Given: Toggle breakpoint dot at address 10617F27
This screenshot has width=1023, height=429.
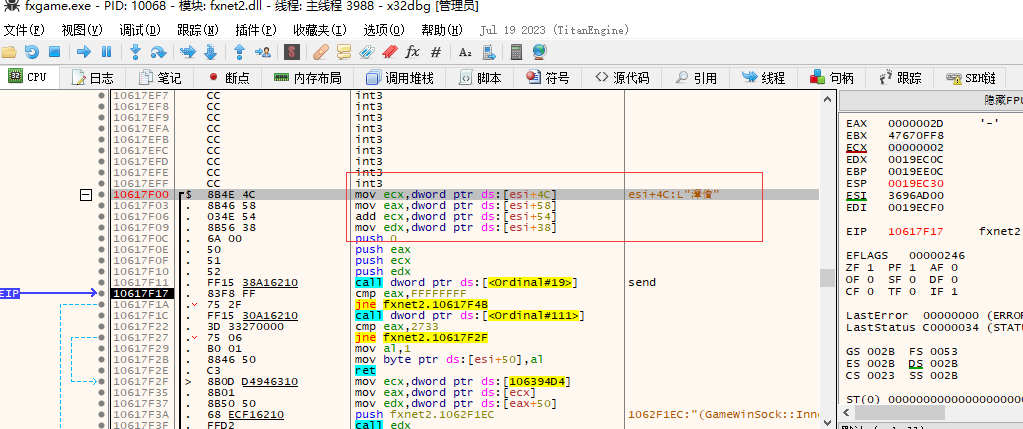Looking at the screenshot, I should [101, 338].
